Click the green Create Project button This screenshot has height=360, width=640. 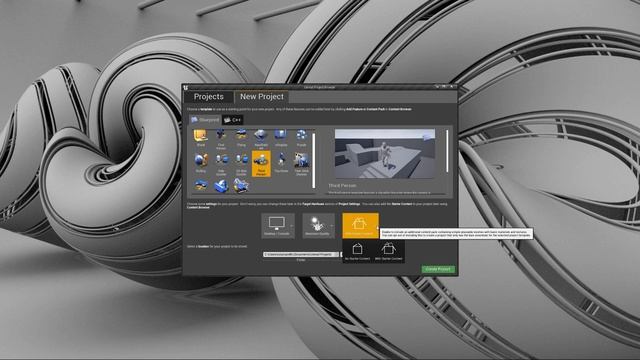(x=438, y=269)
